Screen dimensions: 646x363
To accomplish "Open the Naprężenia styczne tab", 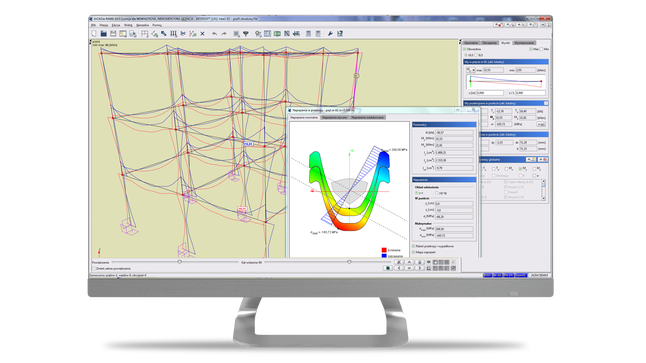I will click(x=334, y=117).
